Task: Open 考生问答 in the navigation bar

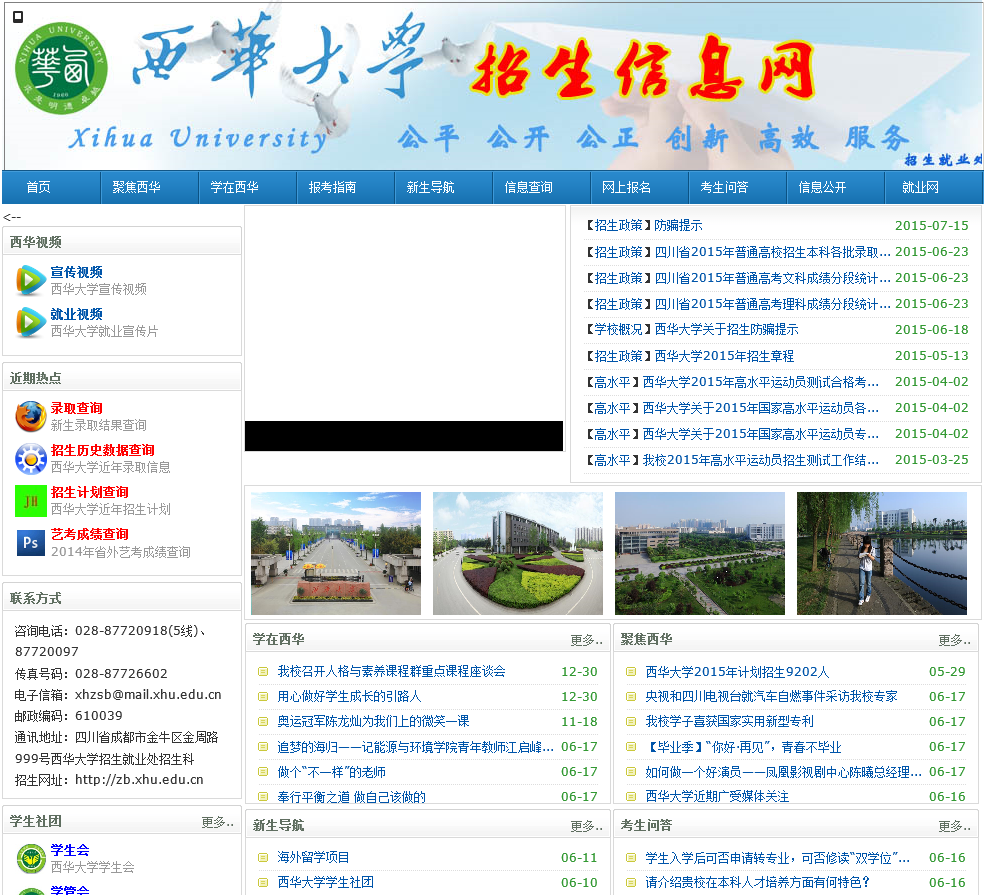Action: click(724, 187)
